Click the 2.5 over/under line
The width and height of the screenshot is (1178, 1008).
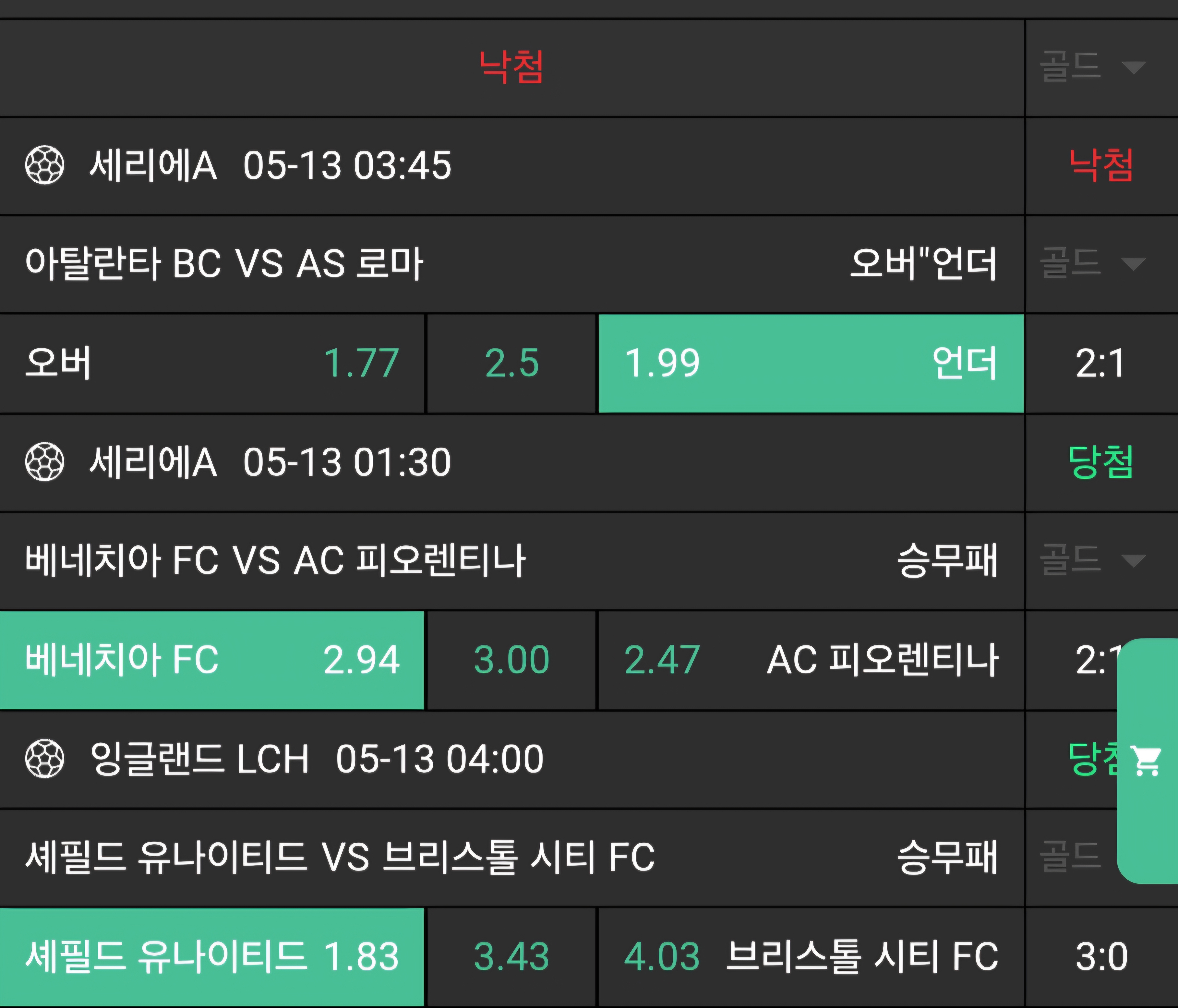click(x=511, y=363)
